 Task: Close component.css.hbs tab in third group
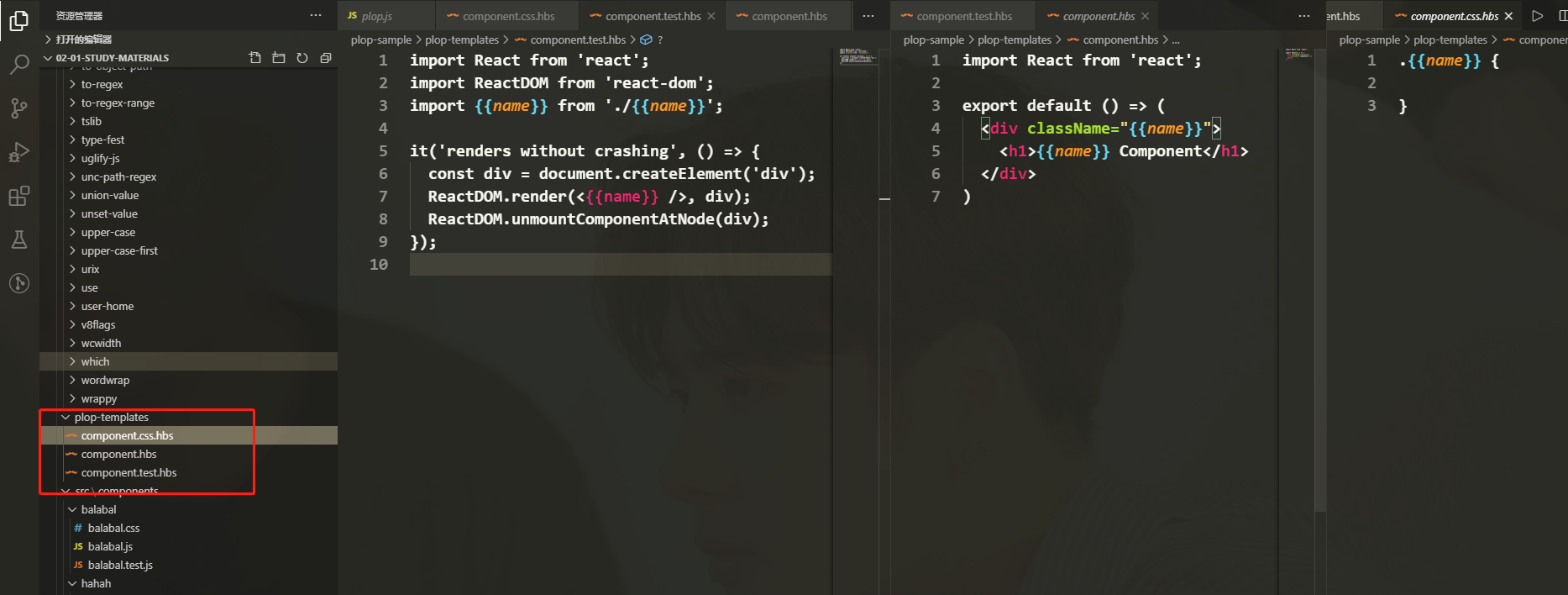pos(1508,16)
